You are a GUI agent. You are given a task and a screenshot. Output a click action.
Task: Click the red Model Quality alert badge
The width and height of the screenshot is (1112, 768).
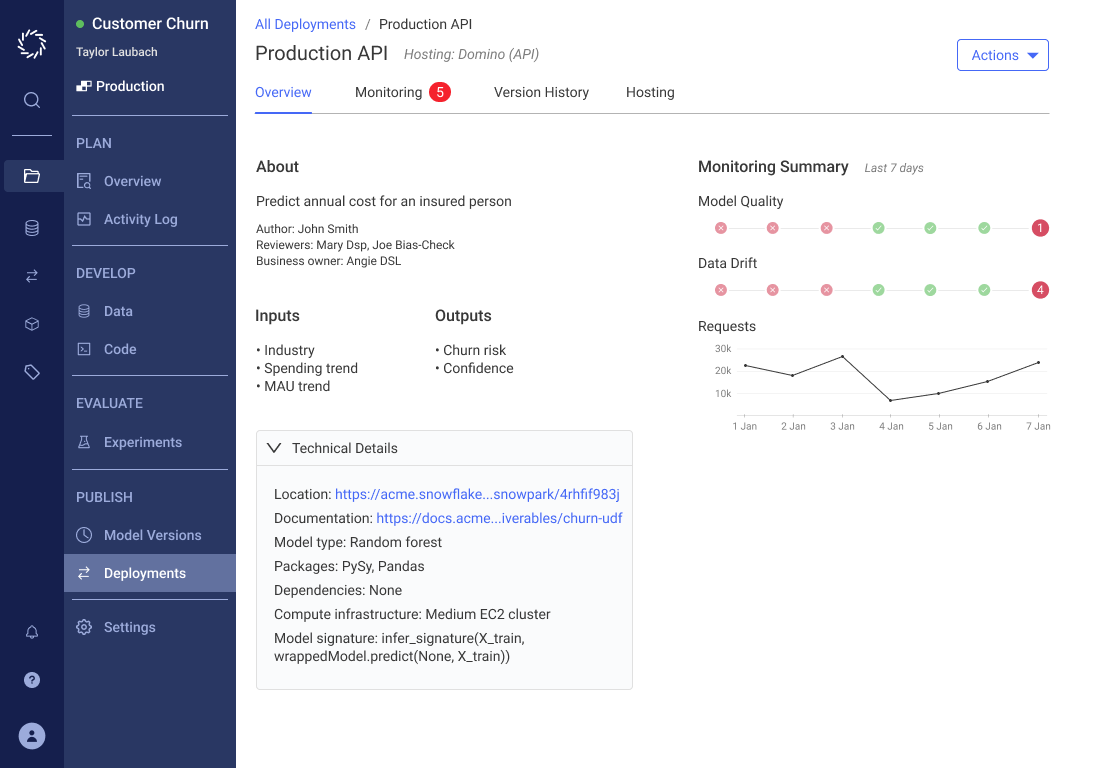tap(1040, 228)
